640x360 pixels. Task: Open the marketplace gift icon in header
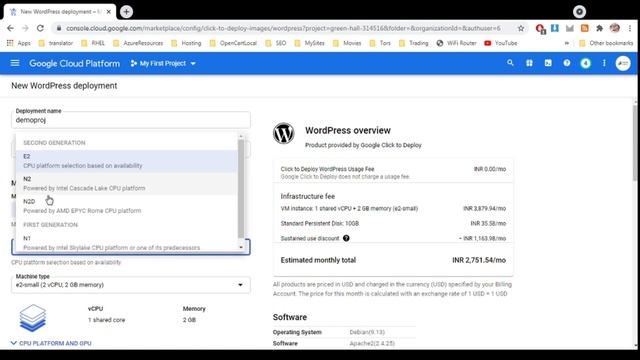pos(529,63)
